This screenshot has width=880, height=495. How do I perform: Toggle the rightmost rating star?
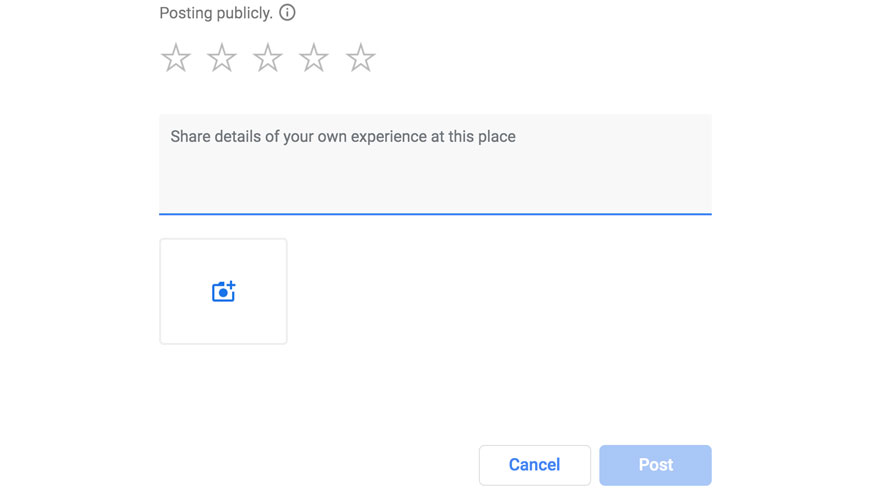[x=360, y=58]
